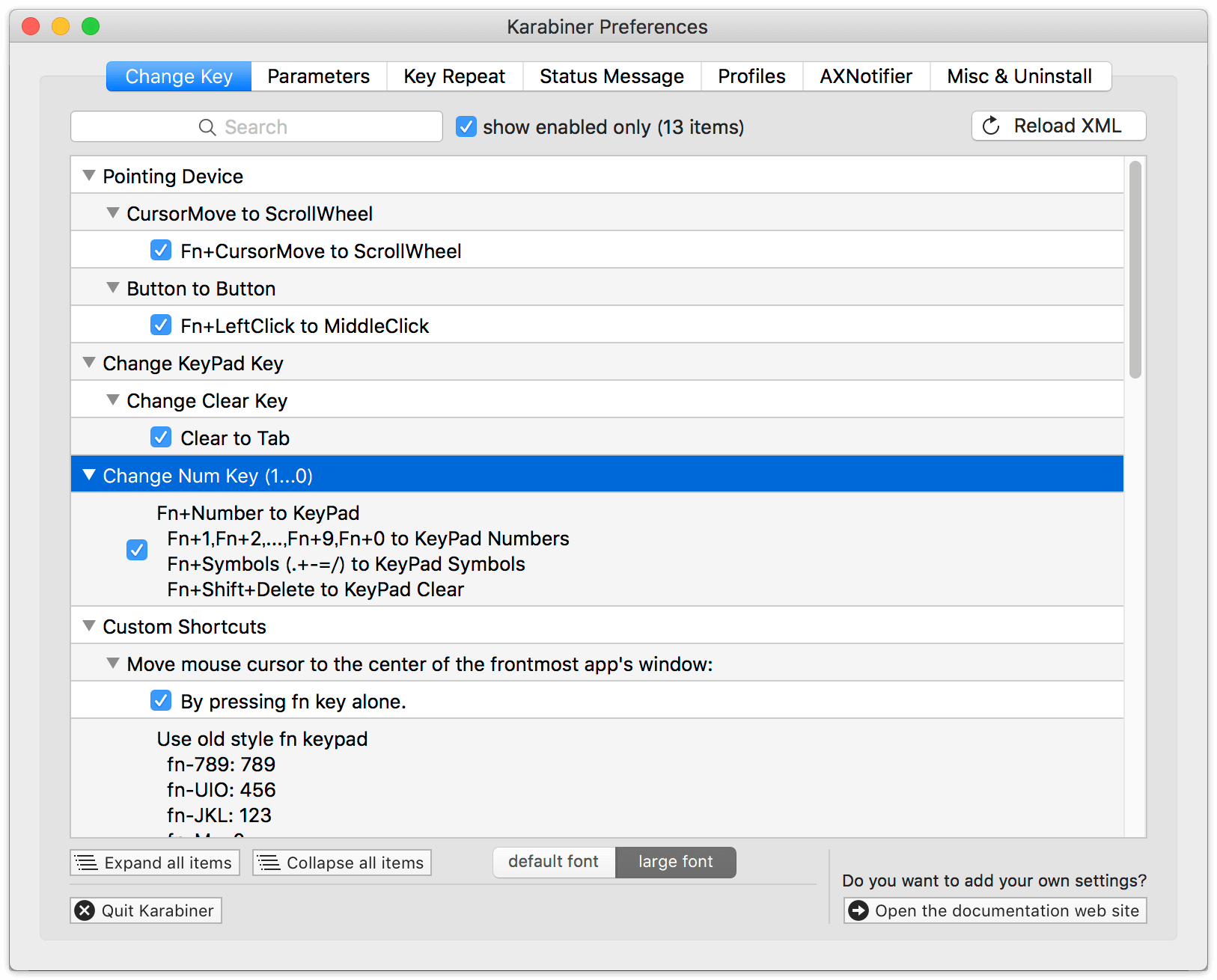Switch to the AXNotifier tab
This screenshot has height=980, width=1217.
pos(866,76)
